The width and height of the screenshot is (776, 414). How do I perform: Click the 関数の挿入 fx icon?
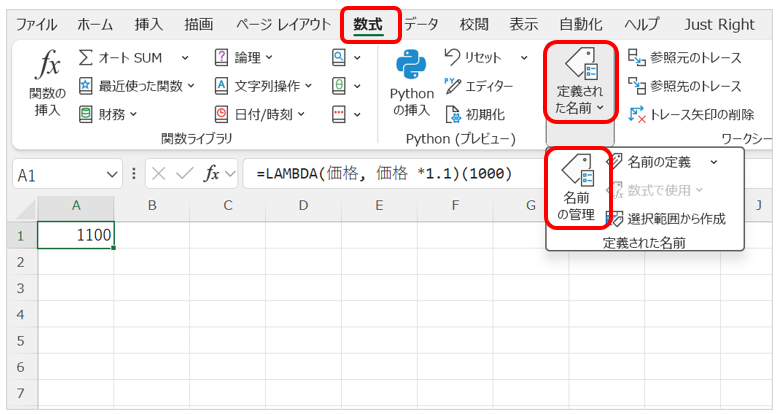tap(47, 66)
